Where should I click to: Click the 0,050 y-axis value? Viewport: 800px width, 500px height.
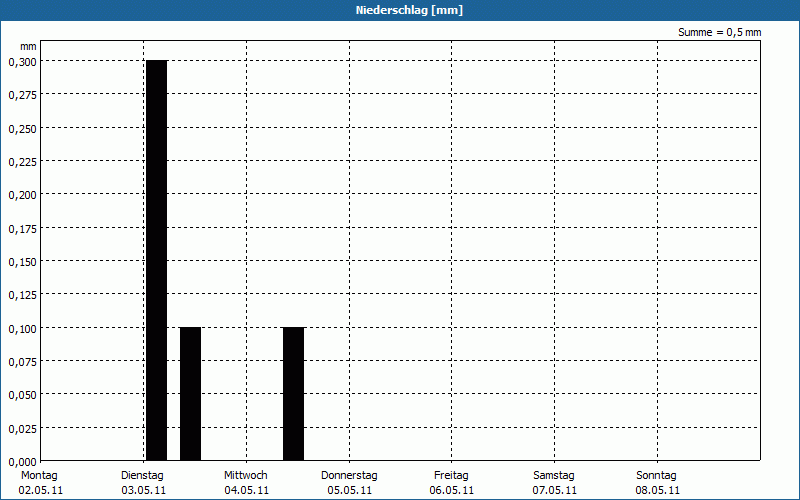[22, 395]
